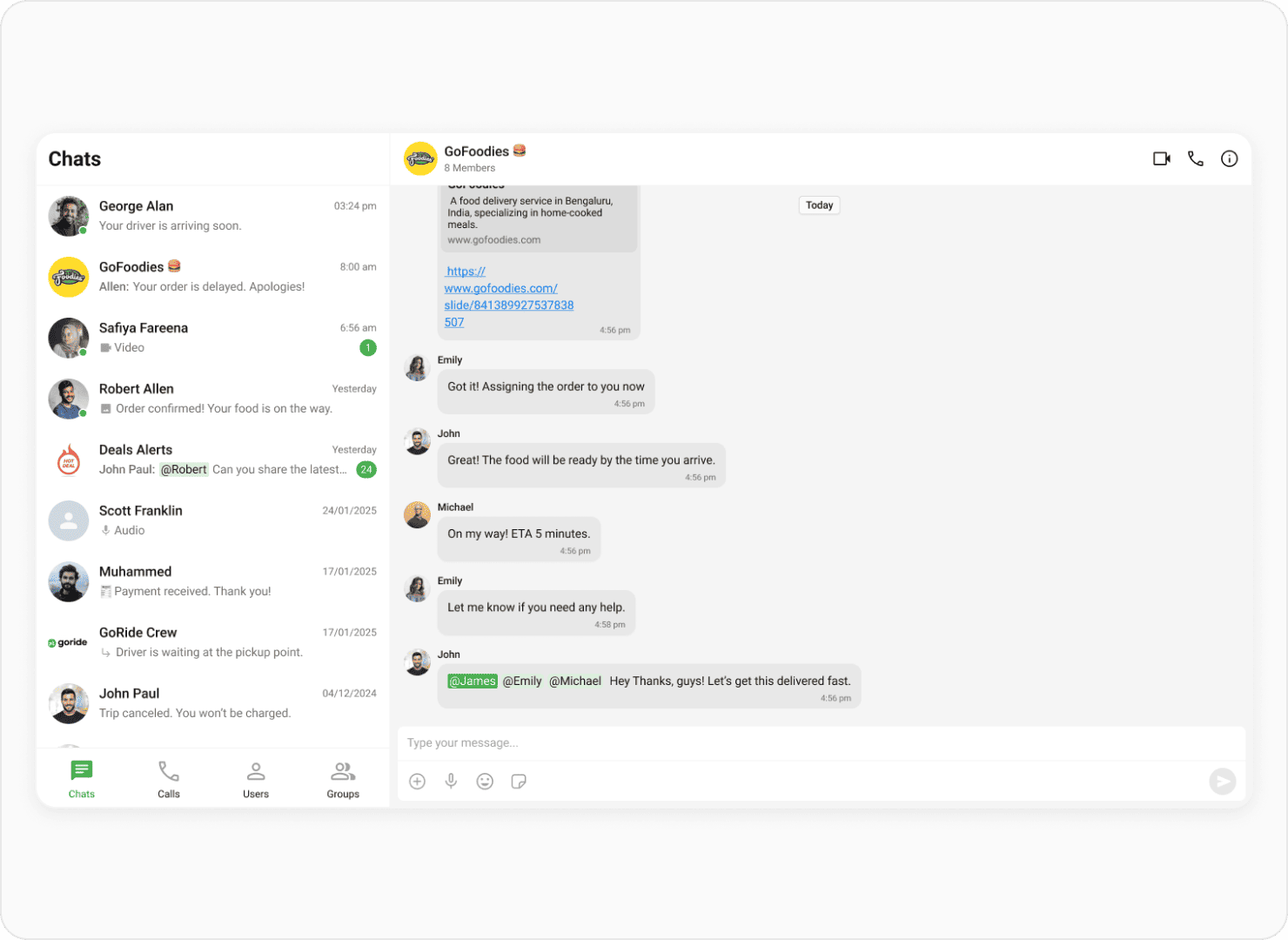Switch to the Users tab
The width and height of the screenshot is (1288, 940).
coord(256,779)
